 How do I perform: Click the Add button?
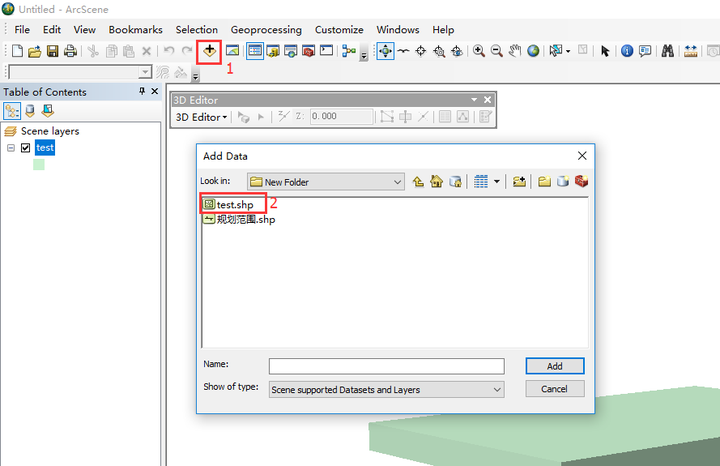(x=555, y=366)
